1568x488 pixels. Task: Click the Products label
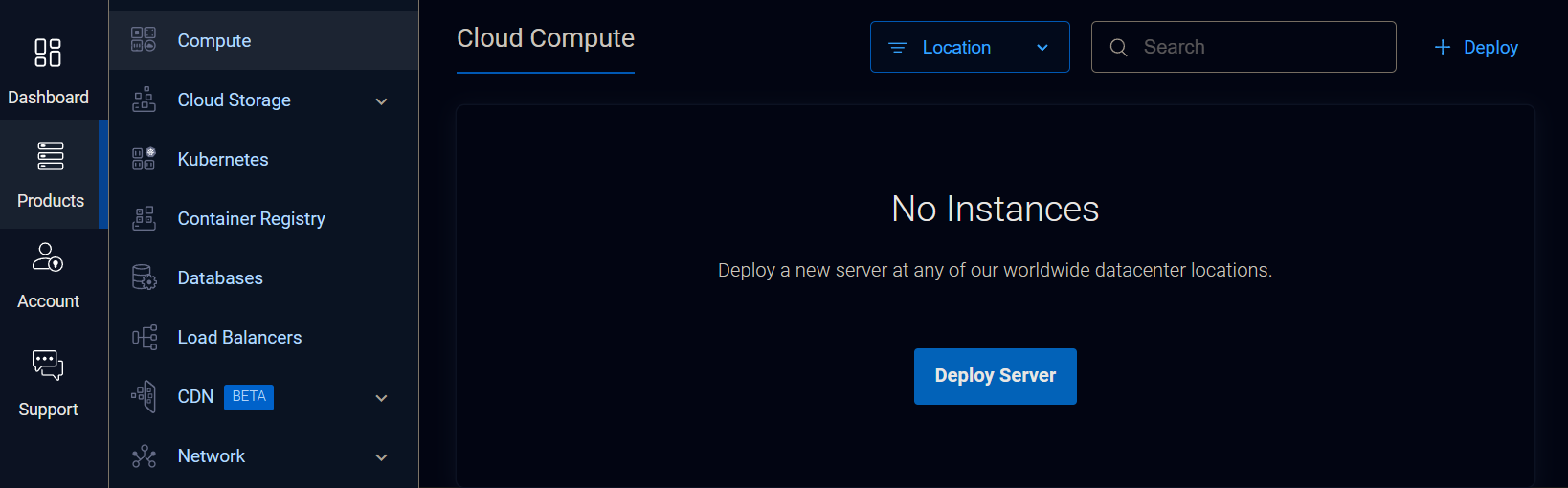[x=51, y=201]
